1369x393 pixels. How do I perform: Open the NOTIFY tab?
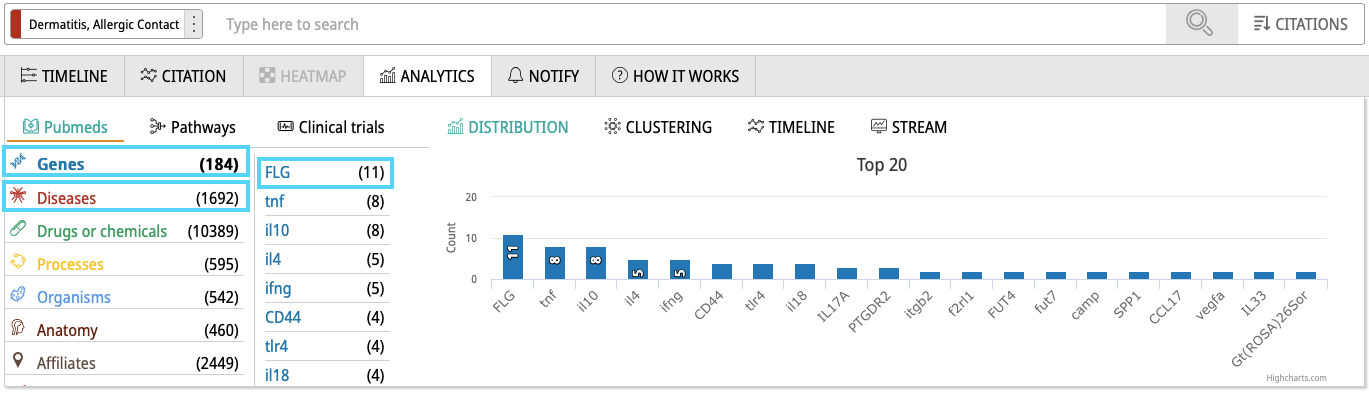[543, 76]
